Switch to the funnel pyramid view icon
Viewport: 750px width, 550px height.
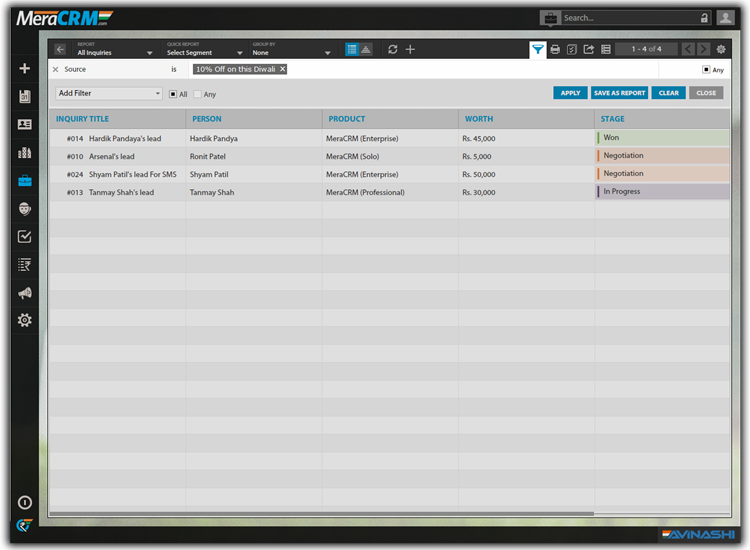tap(366, 49)
